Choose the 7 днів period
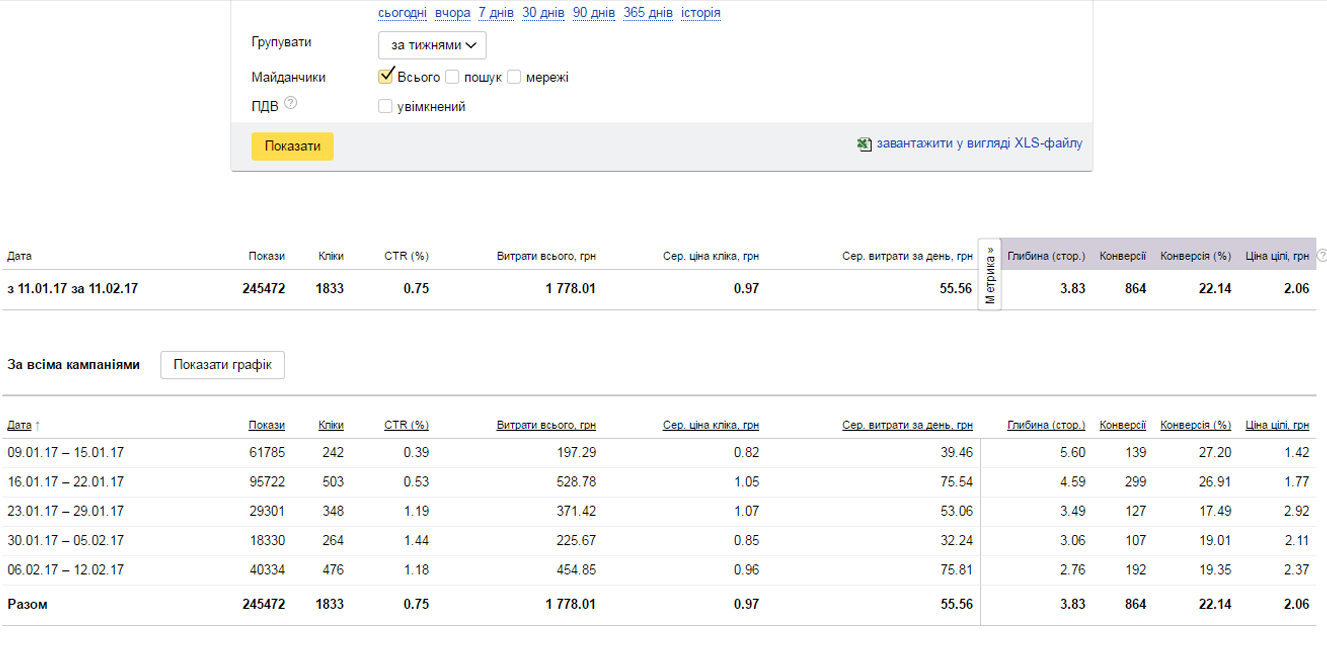 pyautogui.click(x=496, y=13)
